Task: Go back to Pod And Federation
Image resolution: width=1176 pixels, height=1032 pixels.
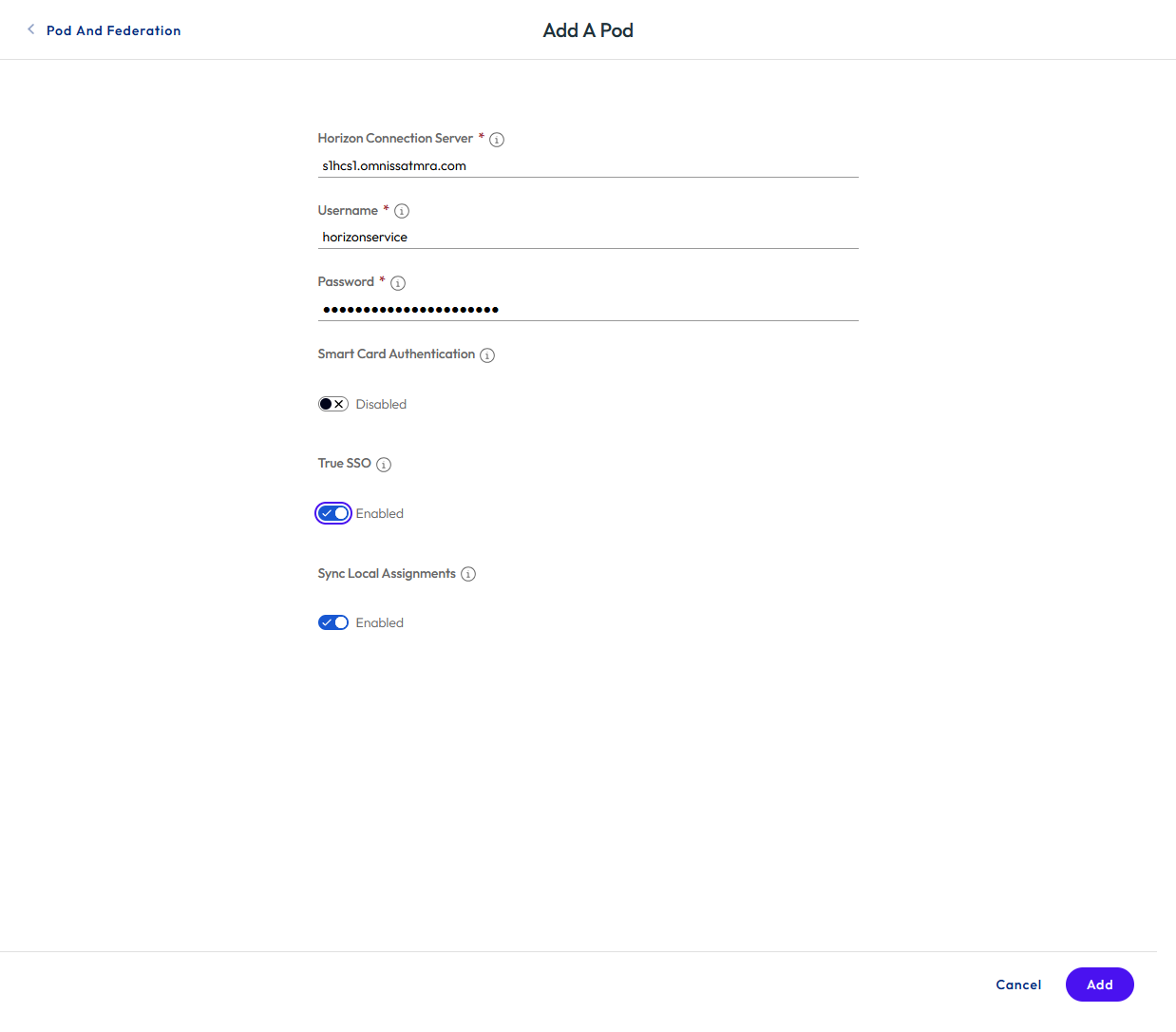Action: tap(113, 30)
